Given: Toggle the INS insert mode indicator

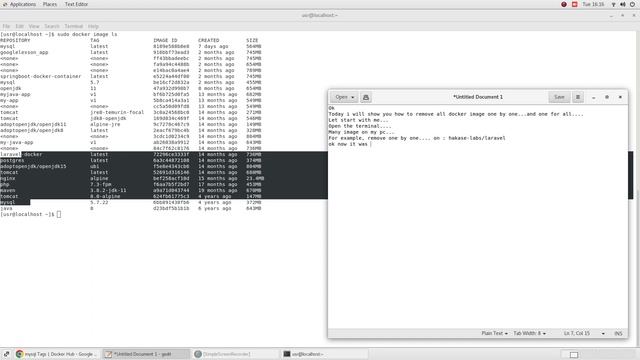Looking at the screenshot, I should tap(618, 333).
